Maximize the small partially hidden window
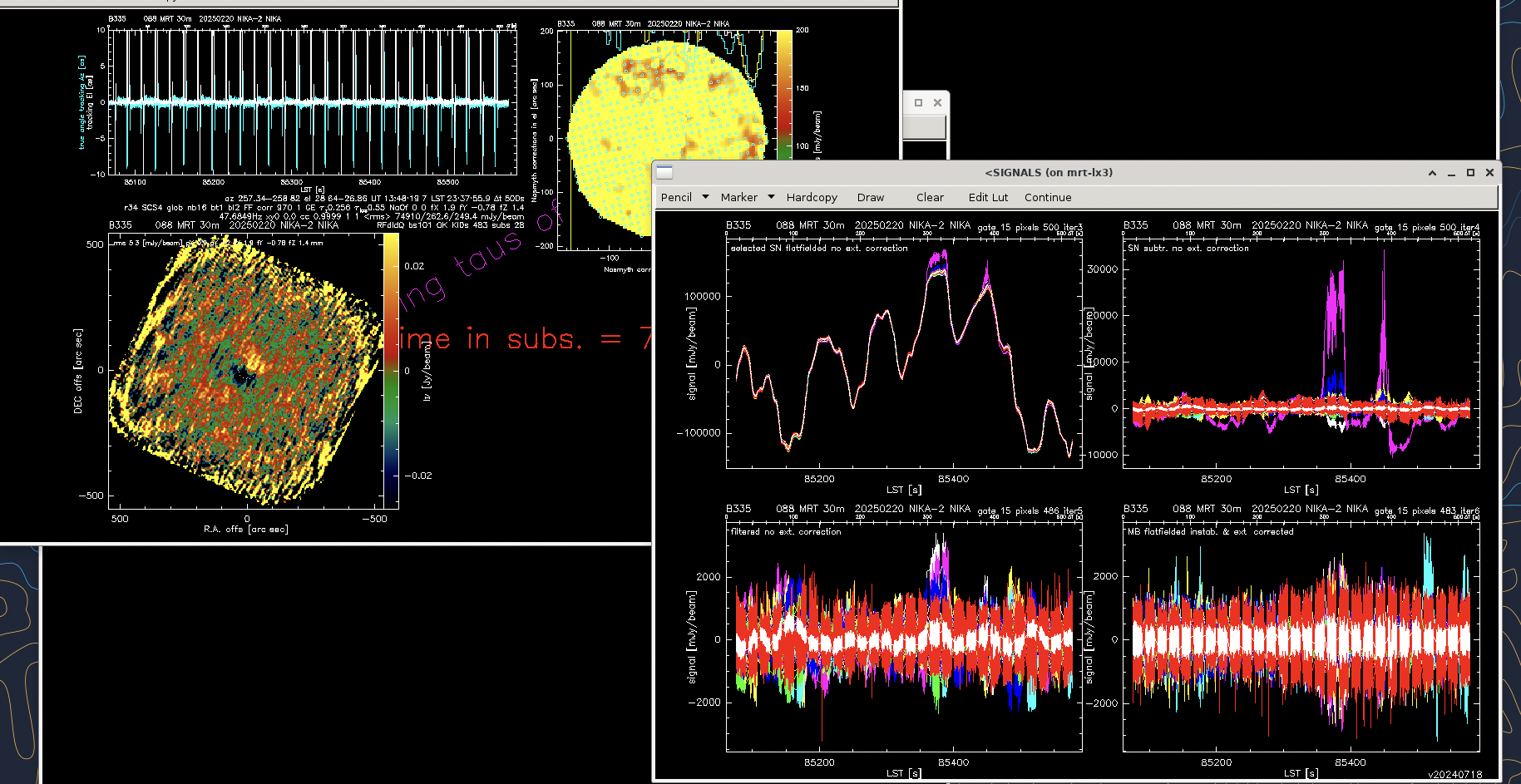Viewport: 1521px width, 784px height. pyautogui.click(x=918, y=103)
